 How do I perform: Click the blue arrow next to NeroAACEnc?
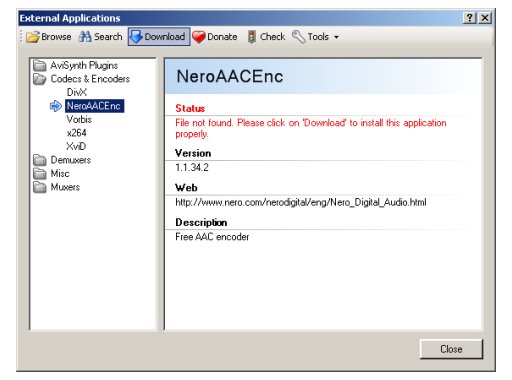coord(56,106)
